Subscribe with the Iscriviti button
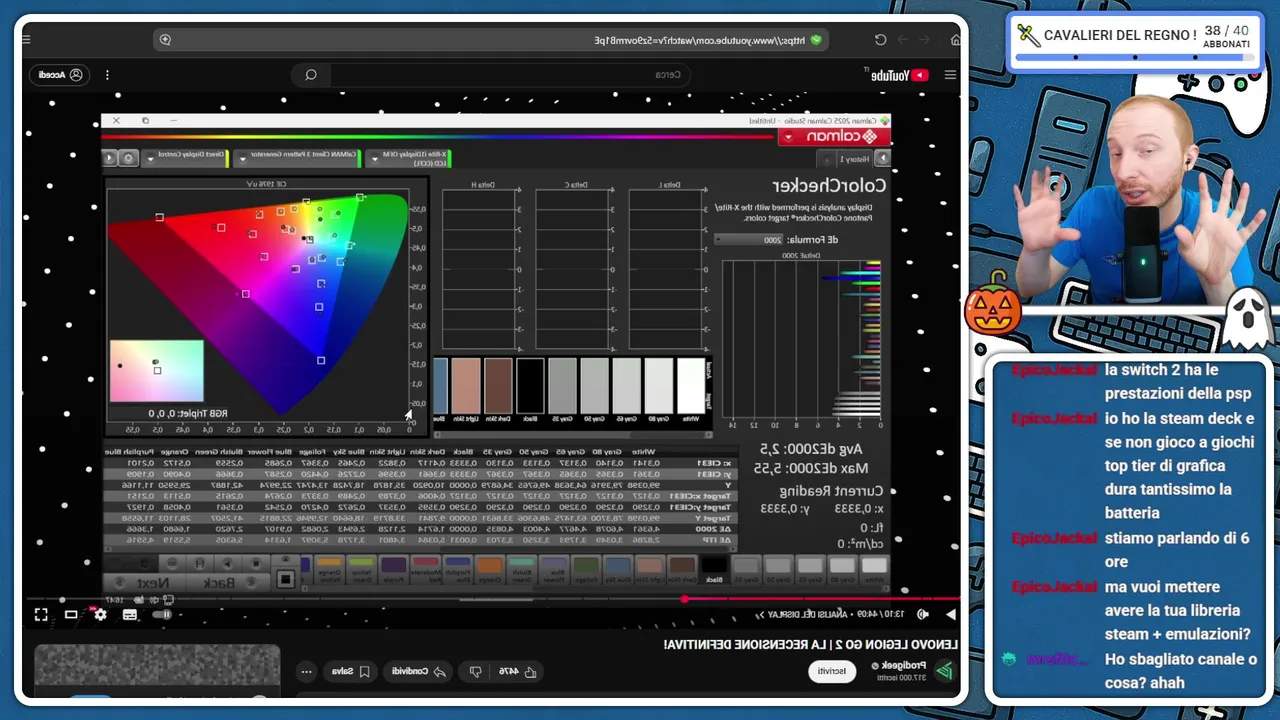 [x=833, y=671]
